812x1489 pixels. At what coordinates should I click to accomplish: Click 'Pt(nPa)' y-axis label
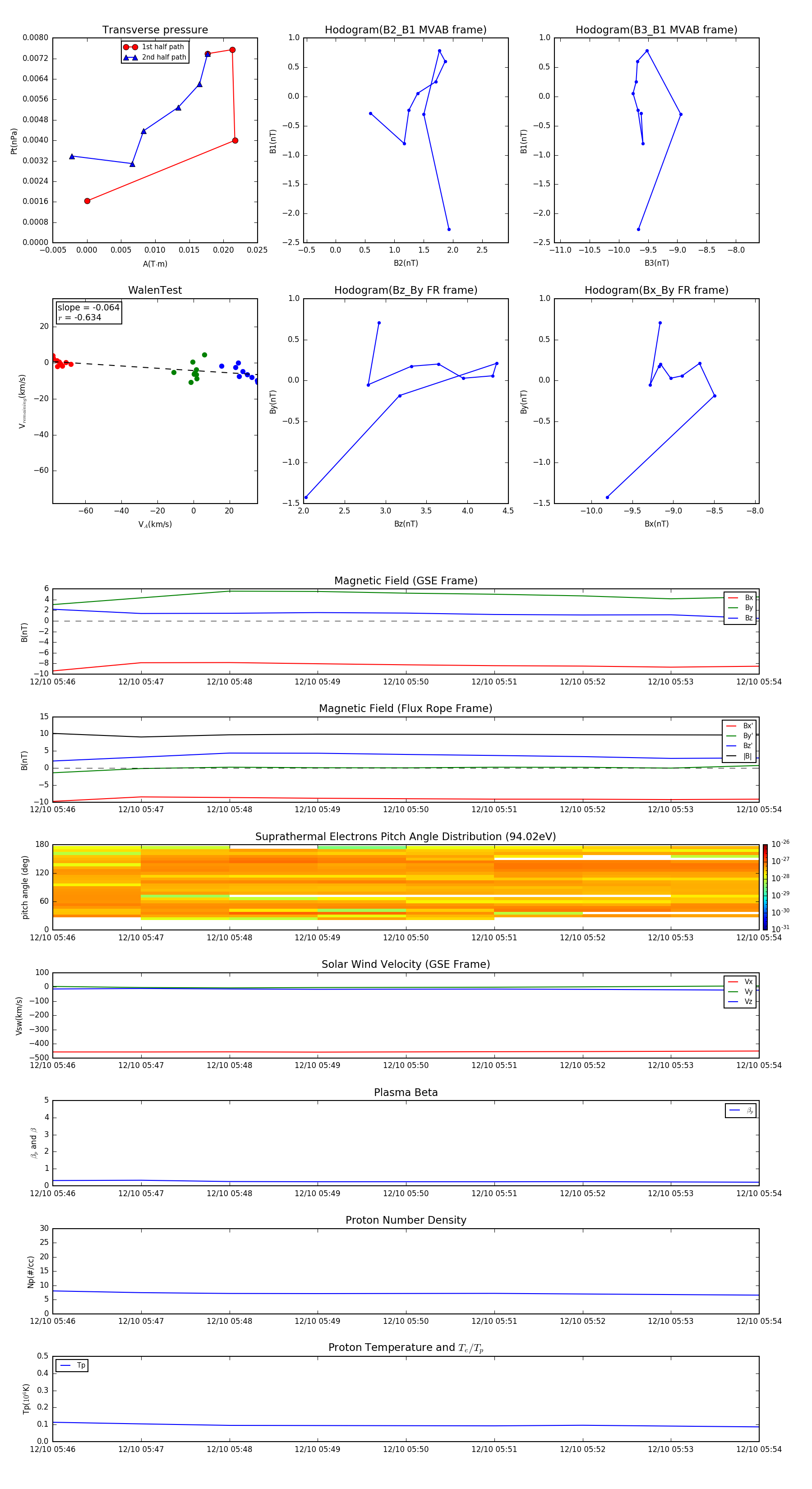pos(14,141)
